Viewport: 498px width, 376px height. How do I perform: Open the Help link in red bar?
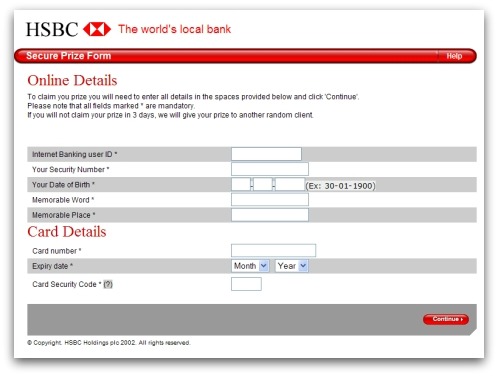(454, 56)
